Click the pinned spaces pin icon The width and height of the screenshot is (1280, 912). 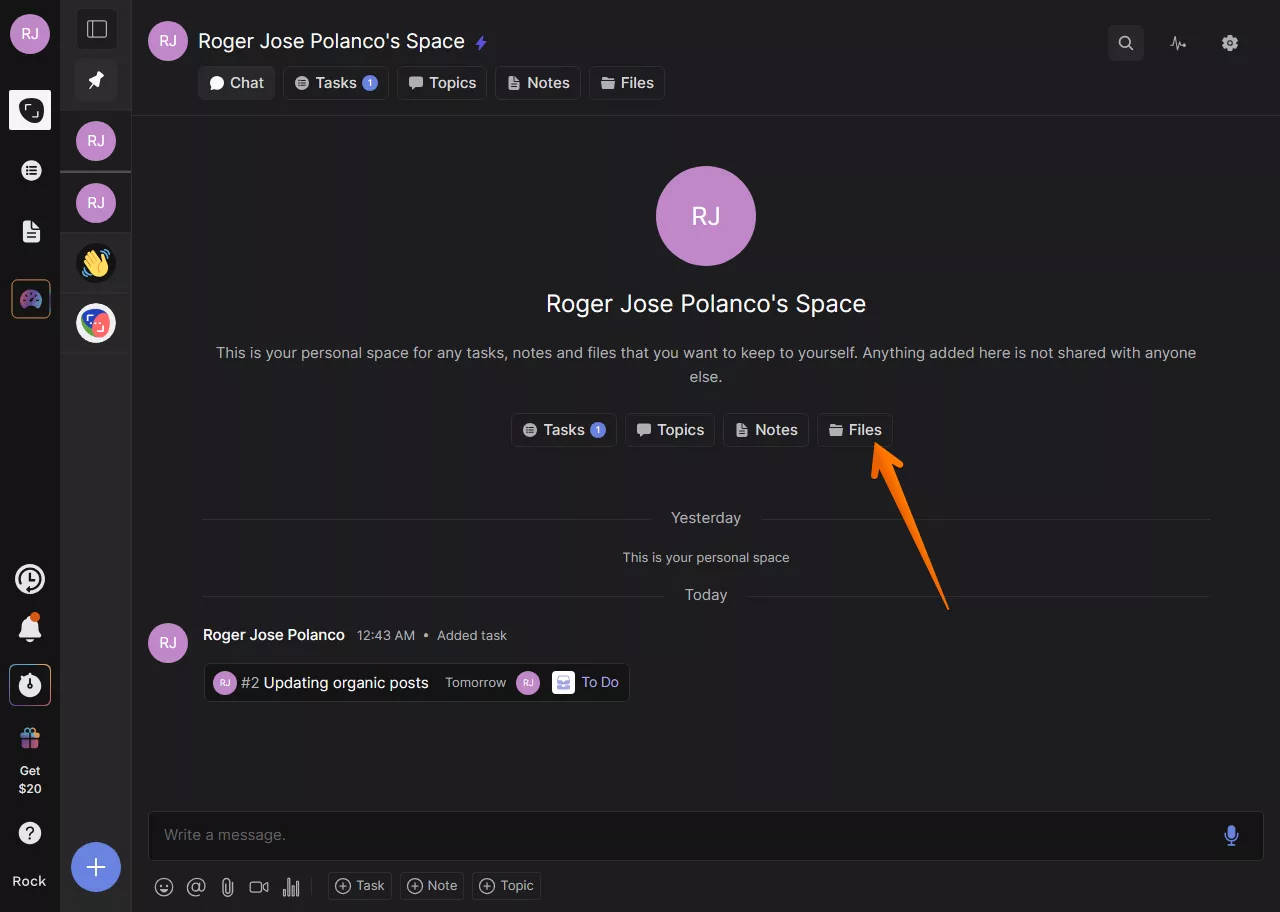pos(97,80)
